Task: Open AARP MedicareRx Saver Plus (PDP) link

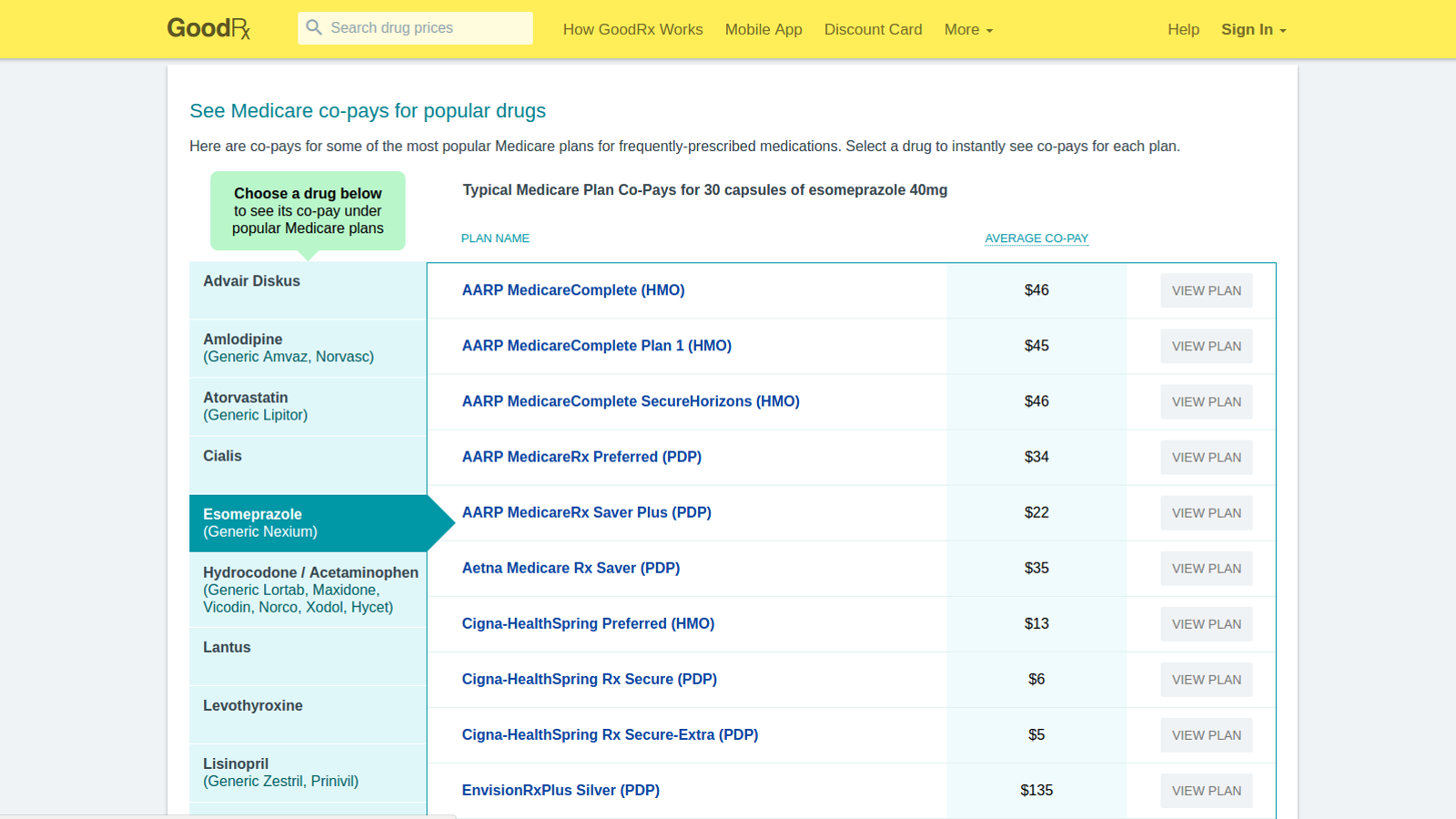Action: (586, 512)
